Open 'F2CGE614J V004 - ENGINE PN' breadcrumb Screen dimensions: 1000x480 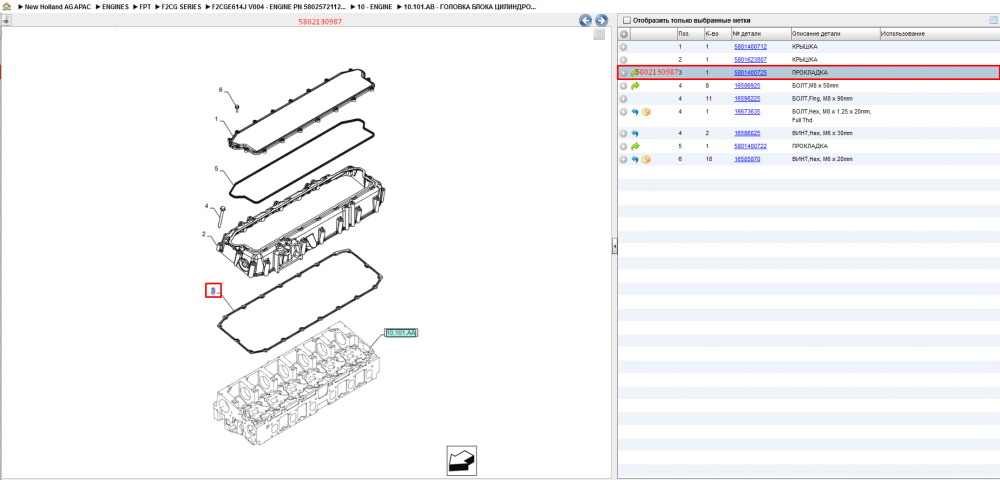pyautogui.click(x=279, y=6)
